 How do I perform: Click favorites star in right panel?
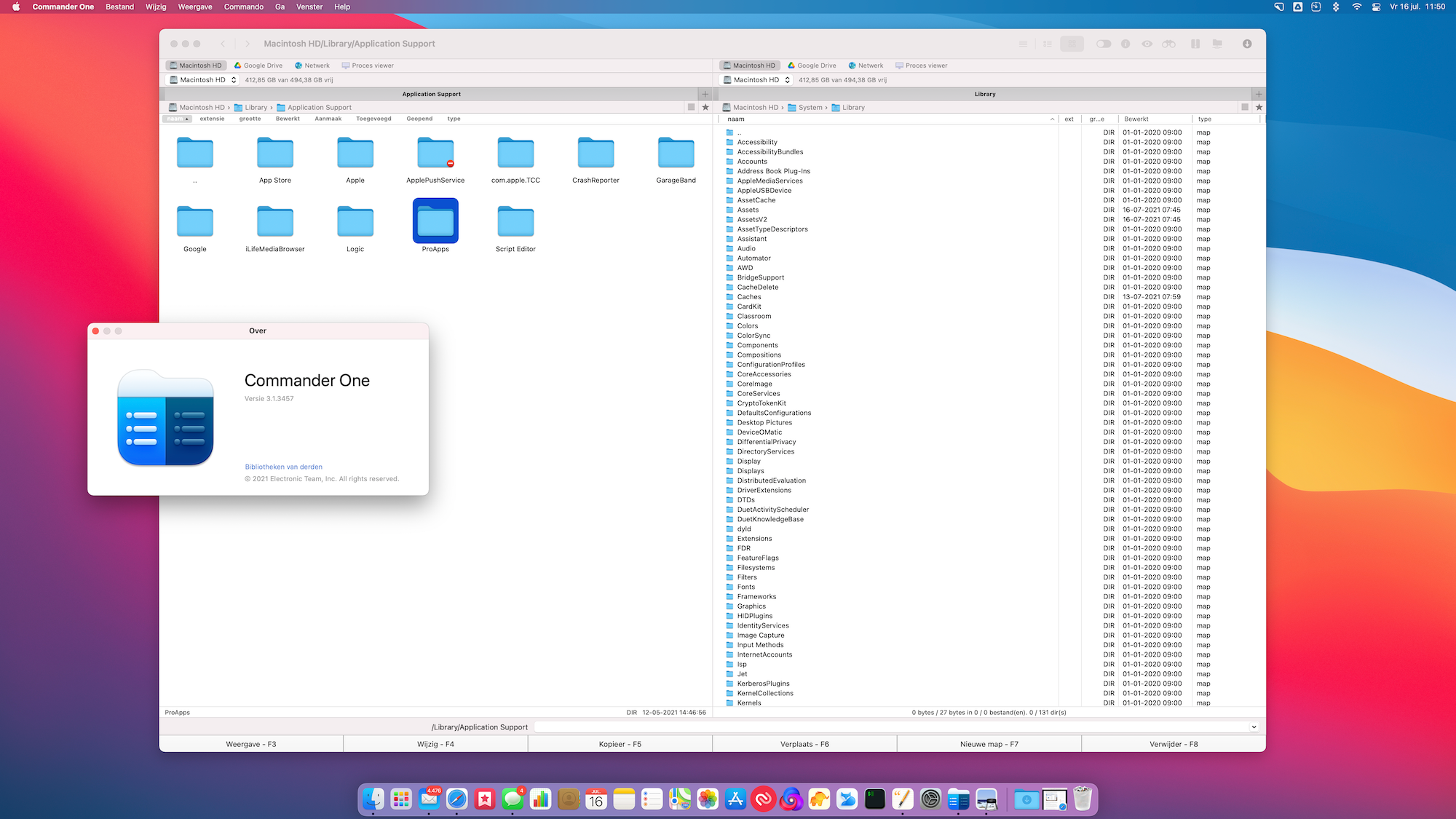coord(1259,107)
